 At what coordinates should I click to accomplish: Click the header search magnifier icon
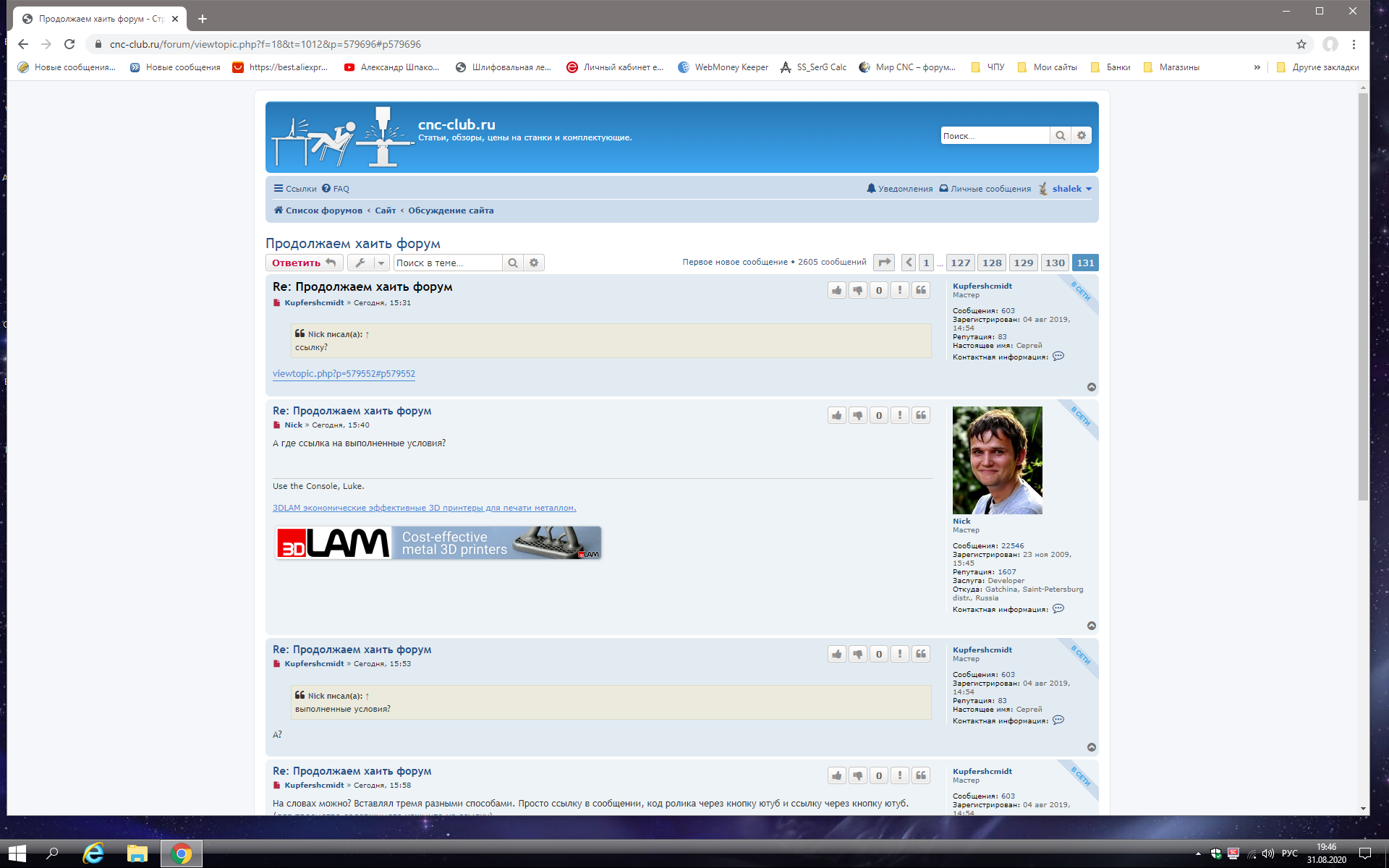pos(1060,136)
